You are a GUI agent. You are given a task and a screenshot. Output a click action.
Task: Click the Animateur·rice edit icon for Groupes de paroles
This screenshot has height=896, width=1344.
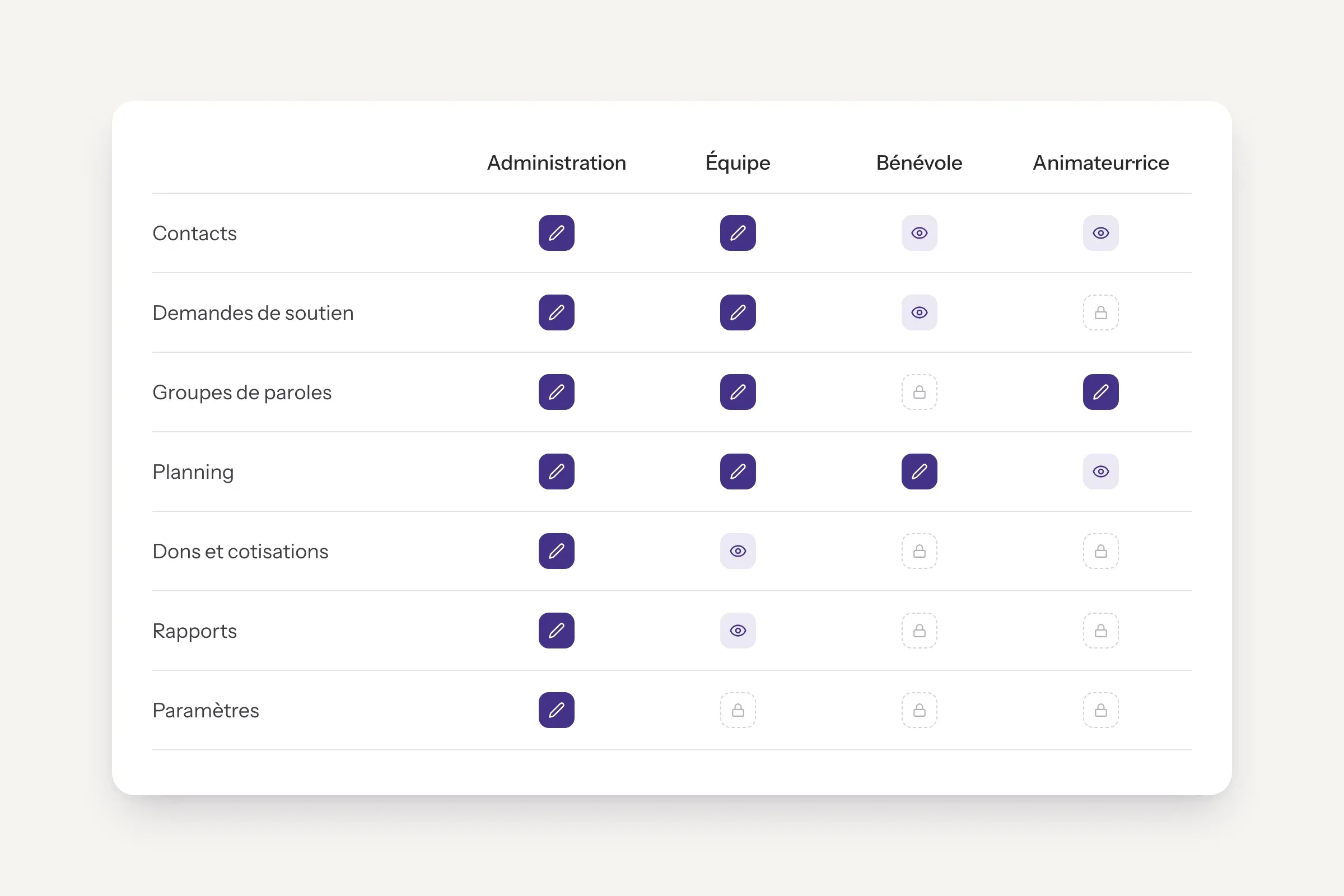coord(1100,391)
